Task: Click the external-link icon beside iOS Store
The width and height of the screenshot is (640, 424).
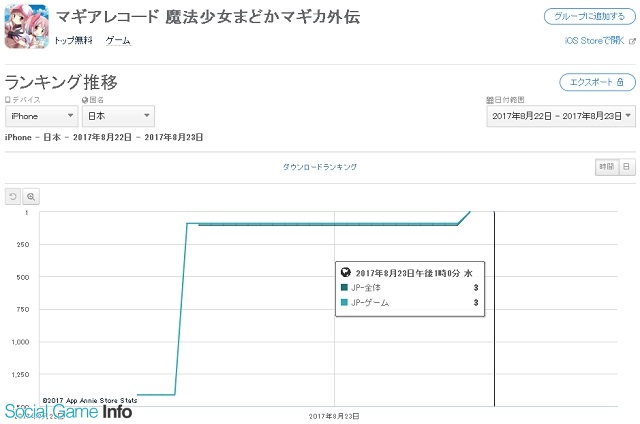Action: [x=632, y=40]
